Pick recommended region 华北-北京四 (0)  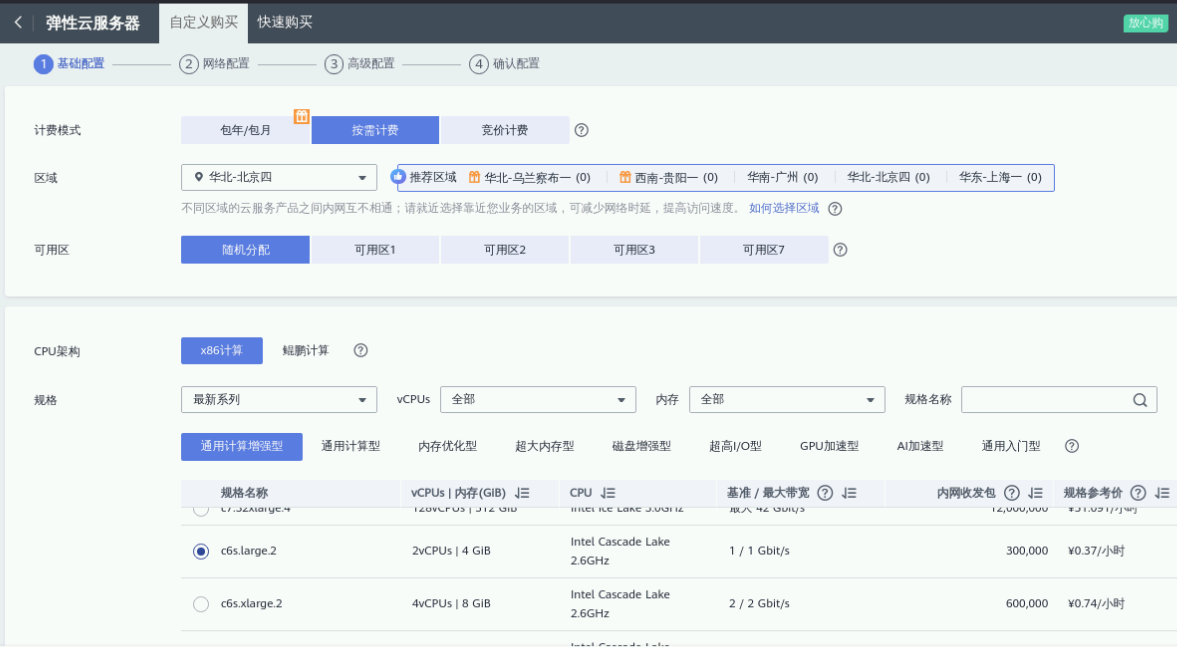(888, 178)
